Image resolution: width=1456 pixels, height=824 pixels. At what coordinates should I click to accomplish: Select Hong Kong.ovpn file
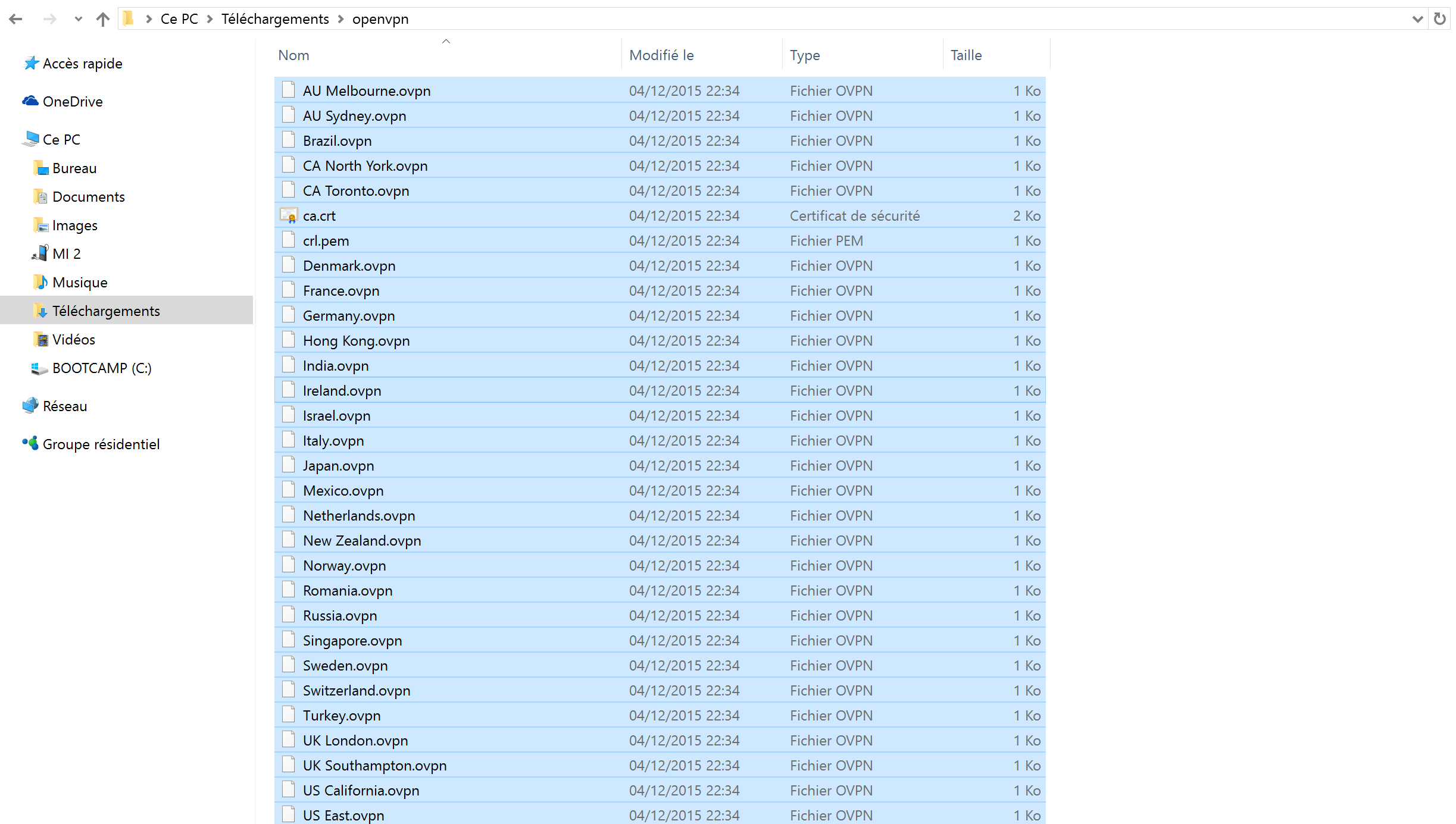660,340
